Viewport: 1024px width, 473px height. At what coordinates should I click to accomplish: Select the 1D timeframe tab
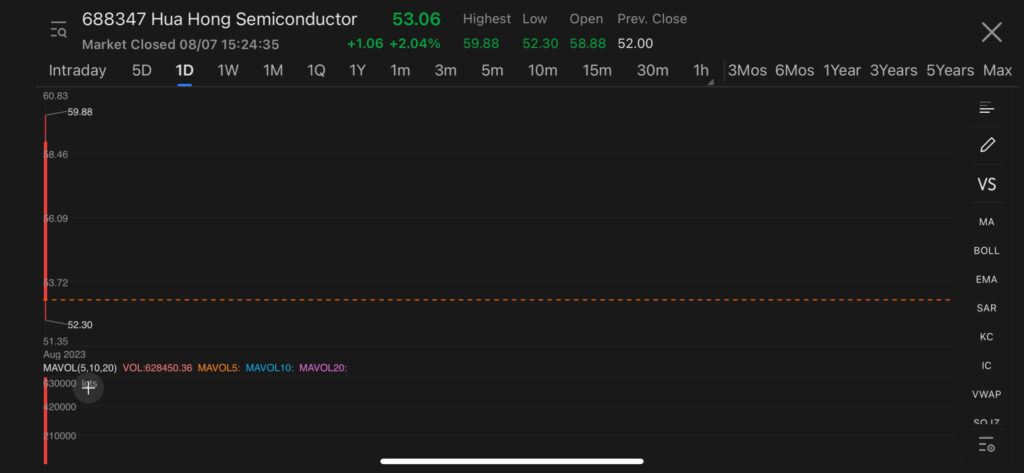point(184,71)
